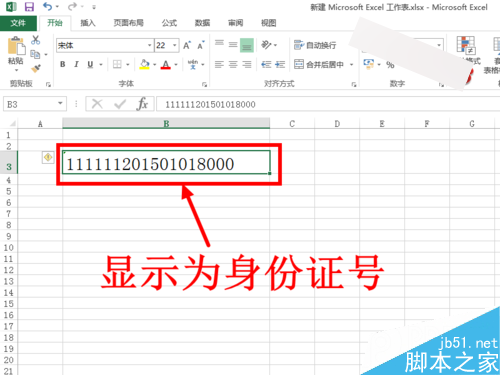
Task: Click 合并后居中 merge and center
Action: [x=319, y=64]
